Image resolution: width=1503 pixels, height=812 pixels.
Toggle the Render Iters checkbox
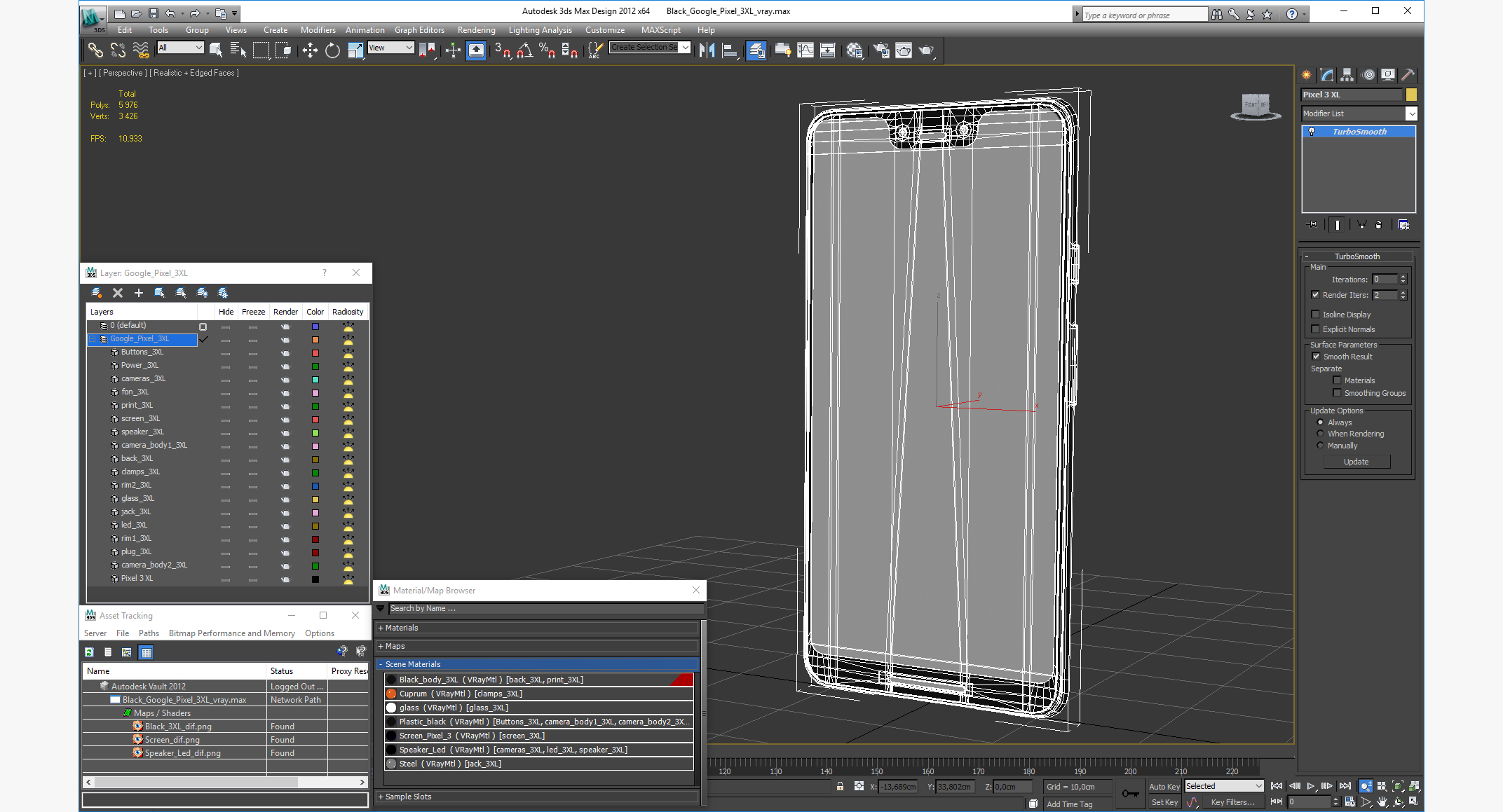(1315, 295)
